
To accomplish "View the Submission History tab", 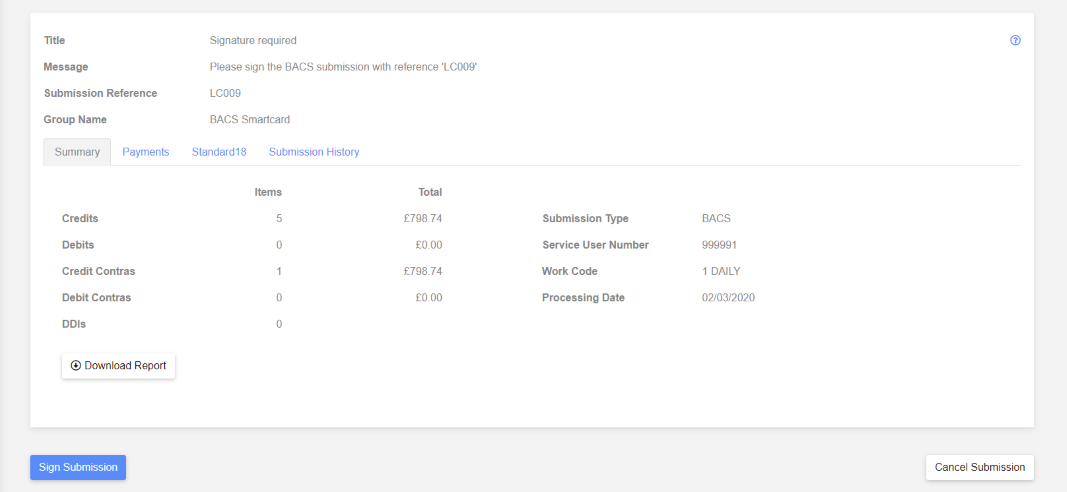I will coord(314,152).
